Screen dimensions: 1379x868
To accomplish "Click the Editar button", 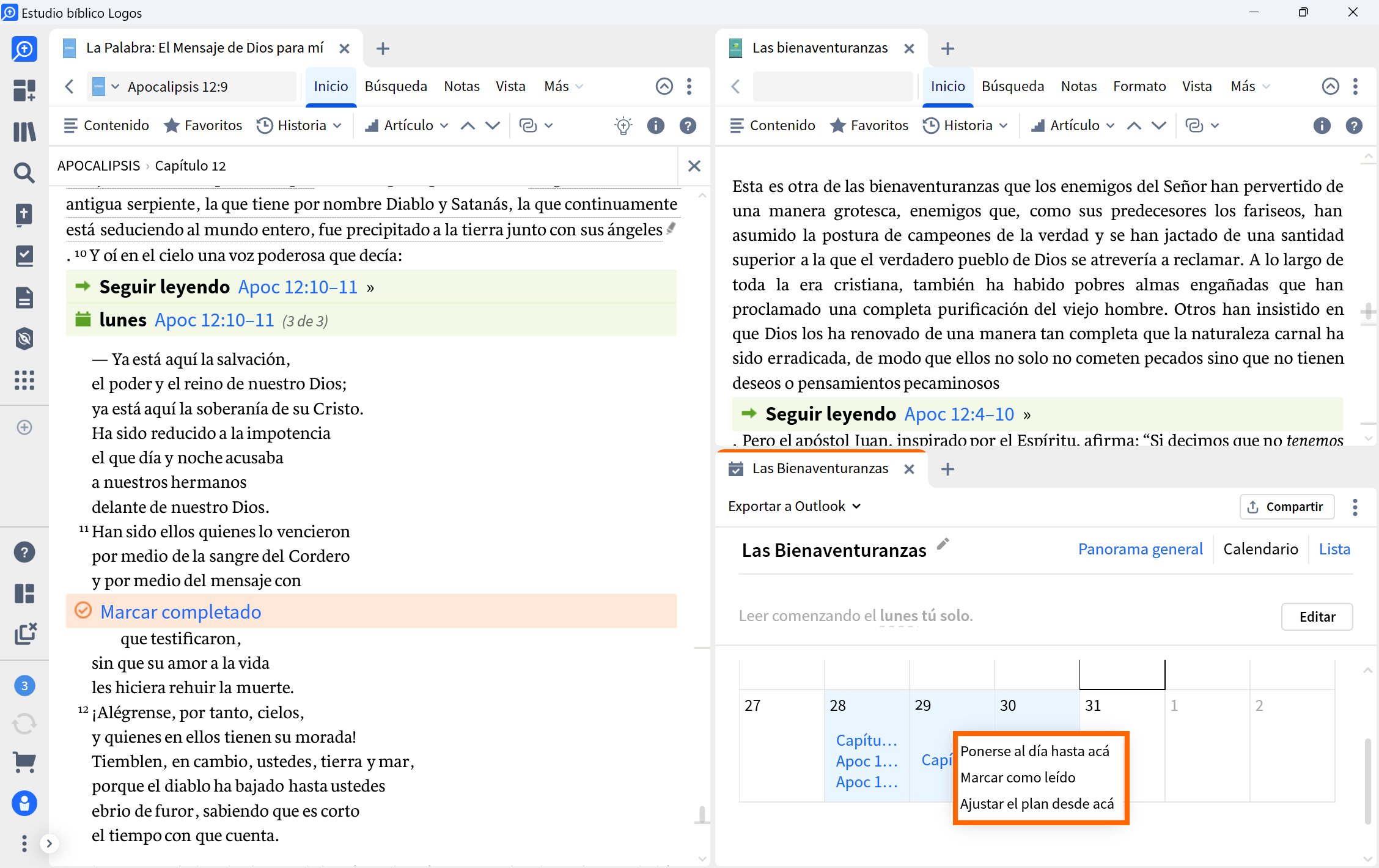I will [x=1317, y=616].
